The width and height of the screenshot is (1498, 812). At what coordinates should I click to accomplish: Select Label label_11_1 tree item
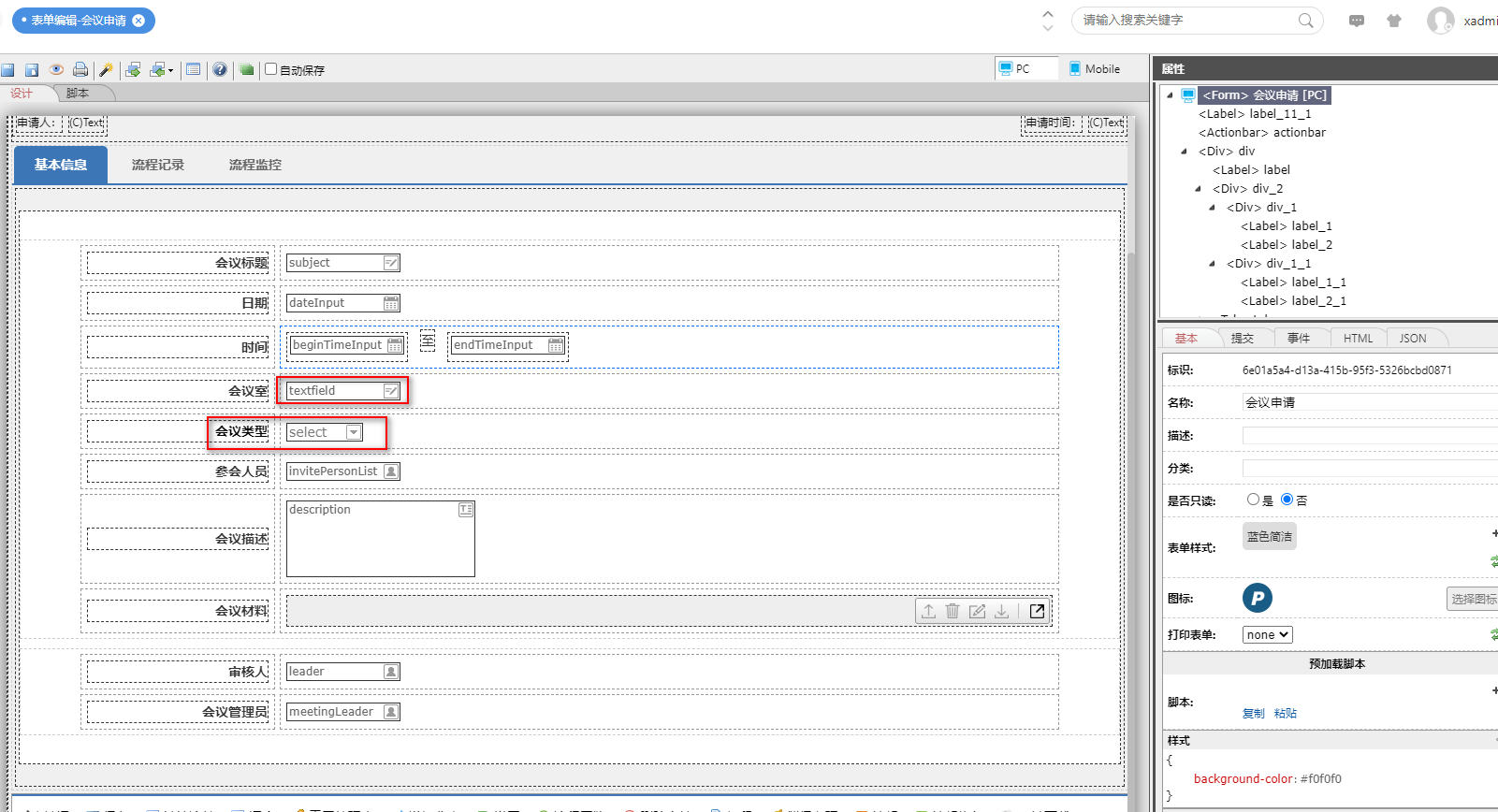pyautogui.click(x=1255, y=114)
